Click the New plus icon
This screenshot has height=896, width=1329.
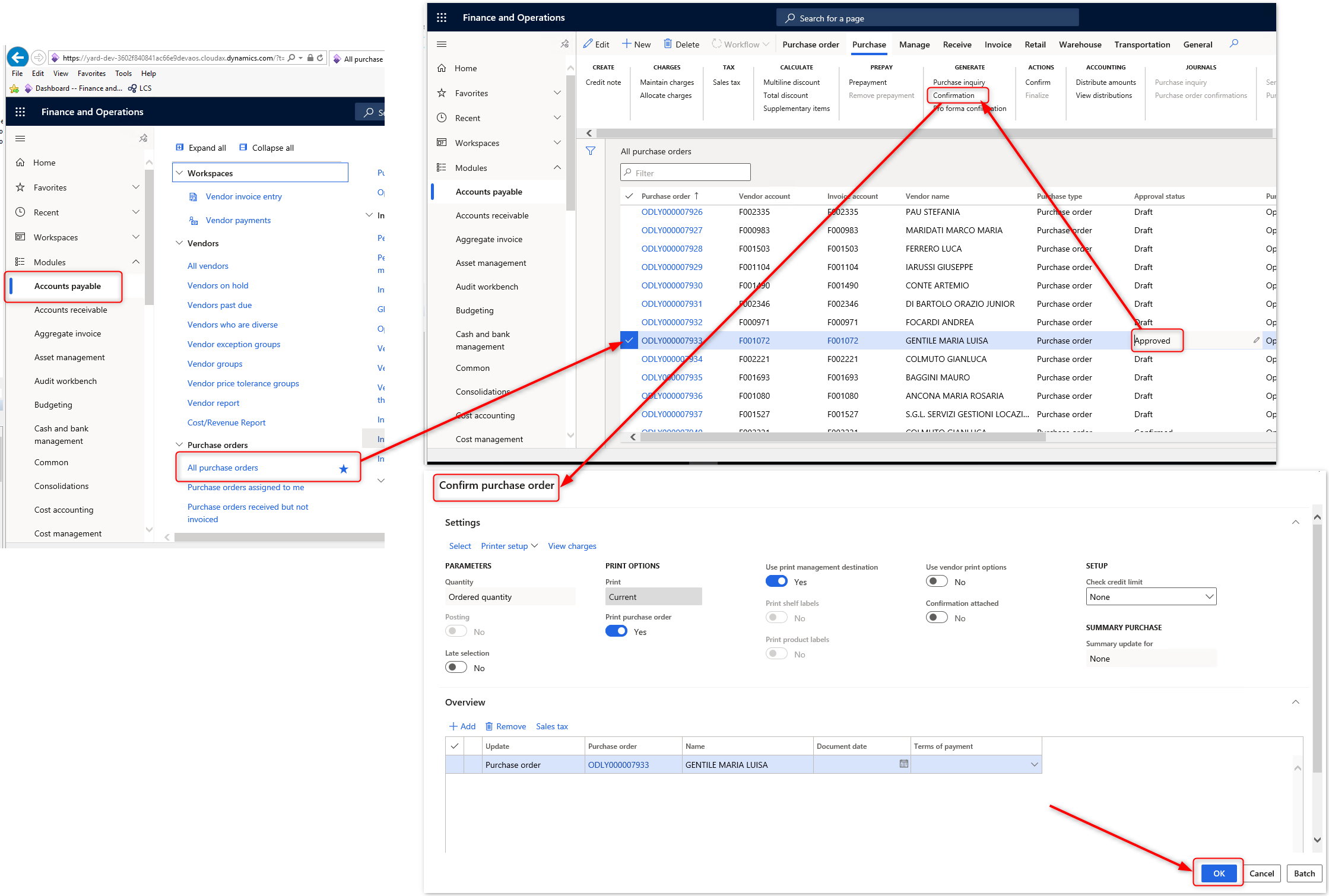coord(628,44)
